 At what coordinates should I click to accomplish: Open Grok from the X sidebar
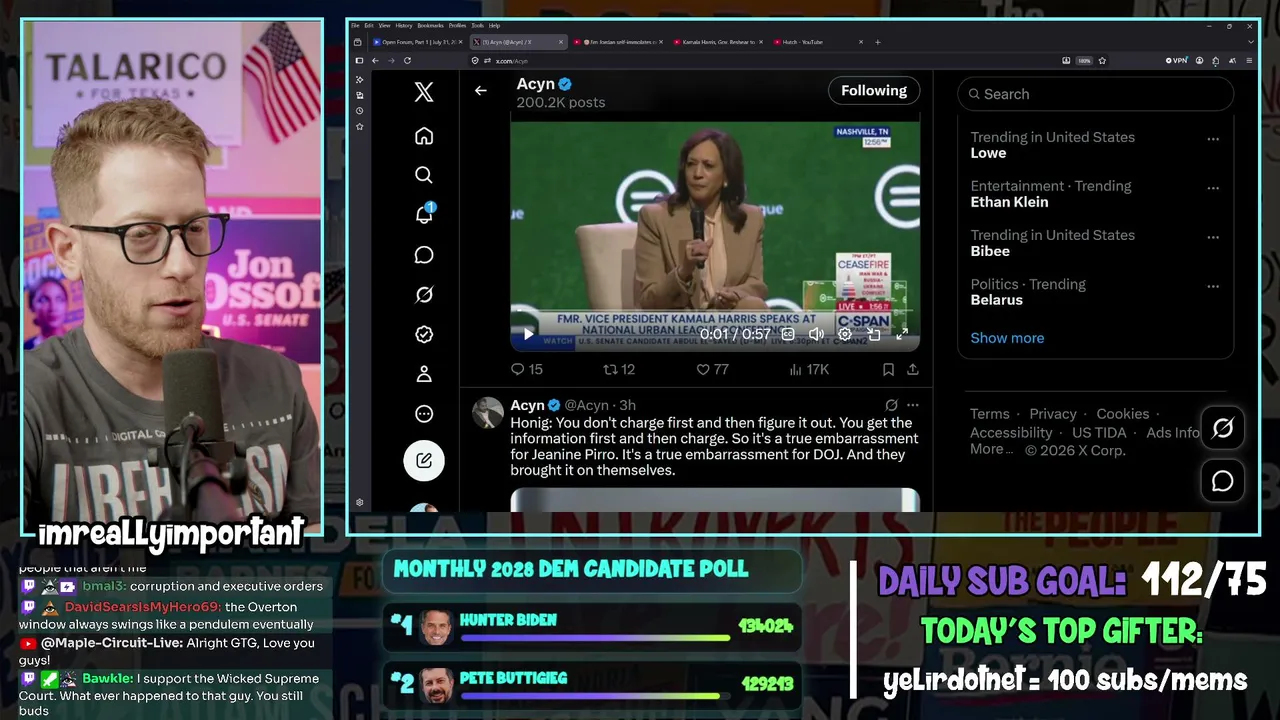pos(424,294)
